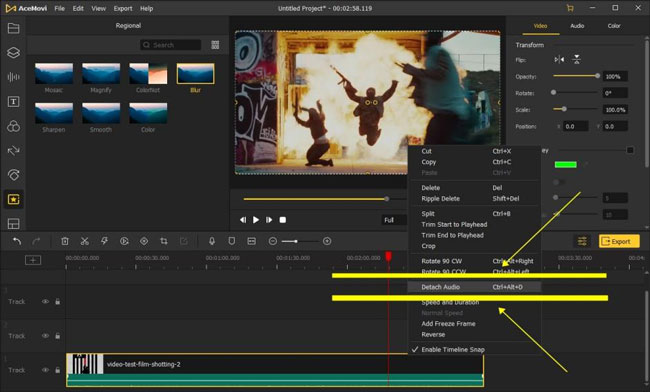Choose Ripple Delete in context menu
The width and height of the screenshot is (650, 392).
point(474,198)
